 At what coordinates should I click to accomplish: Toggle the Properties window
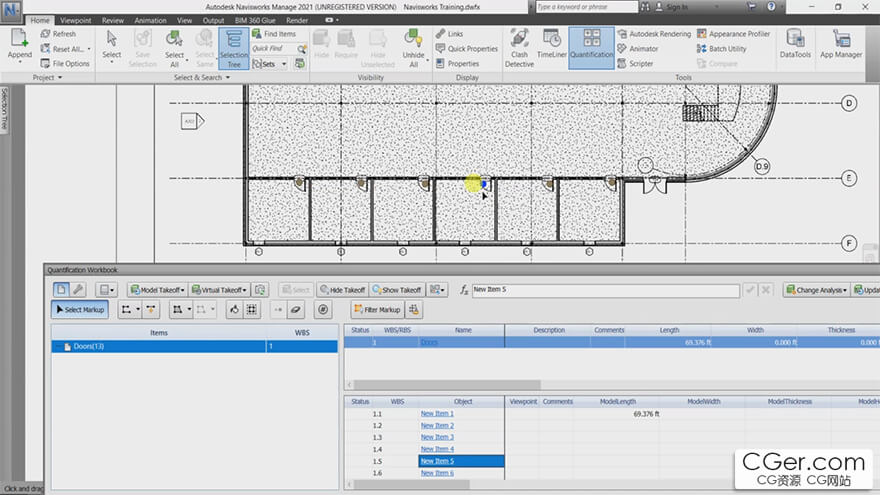[457, 63]
